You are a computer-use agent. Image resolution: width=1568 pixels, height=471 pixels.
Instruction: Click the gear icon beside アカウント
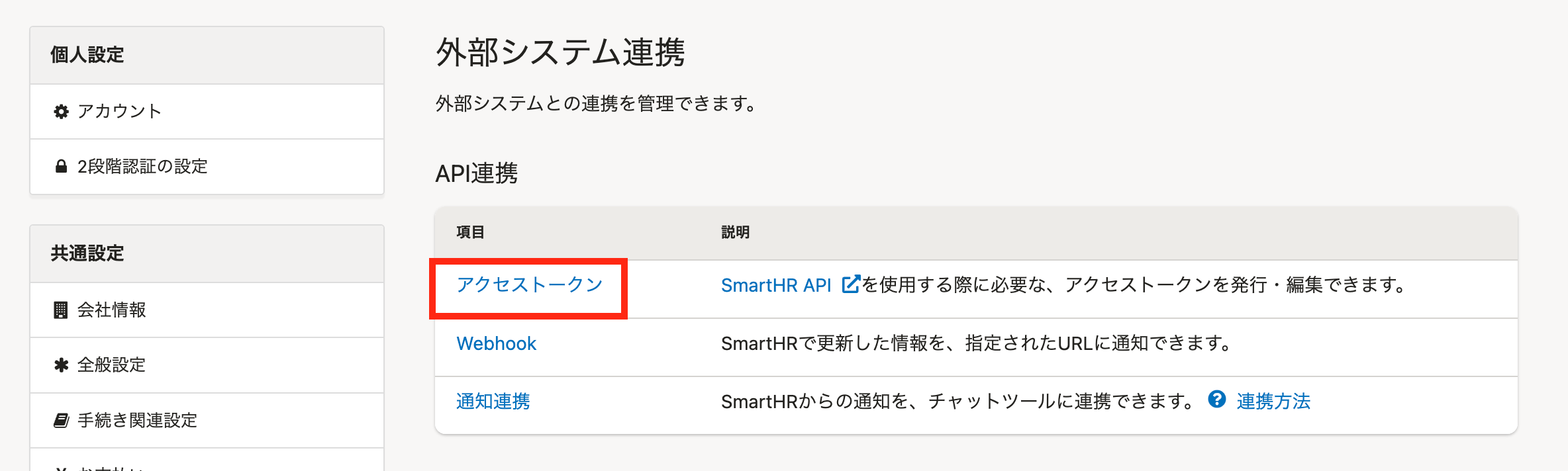[x=61, y=112]
